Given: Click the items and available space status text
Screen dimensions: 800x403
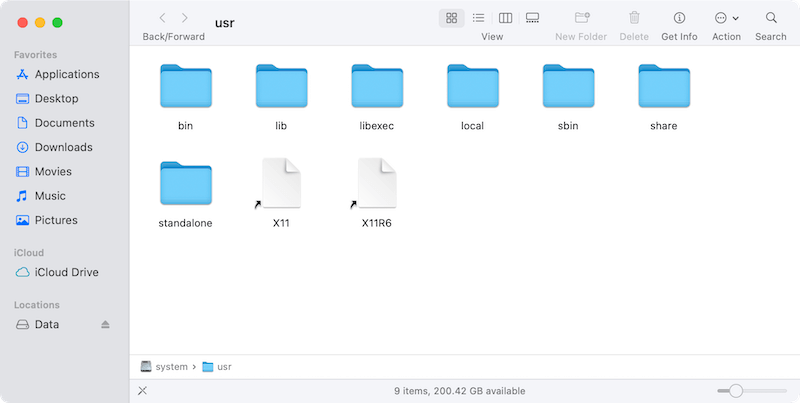Looking at the screenshot, I should [x=460, y=391].
